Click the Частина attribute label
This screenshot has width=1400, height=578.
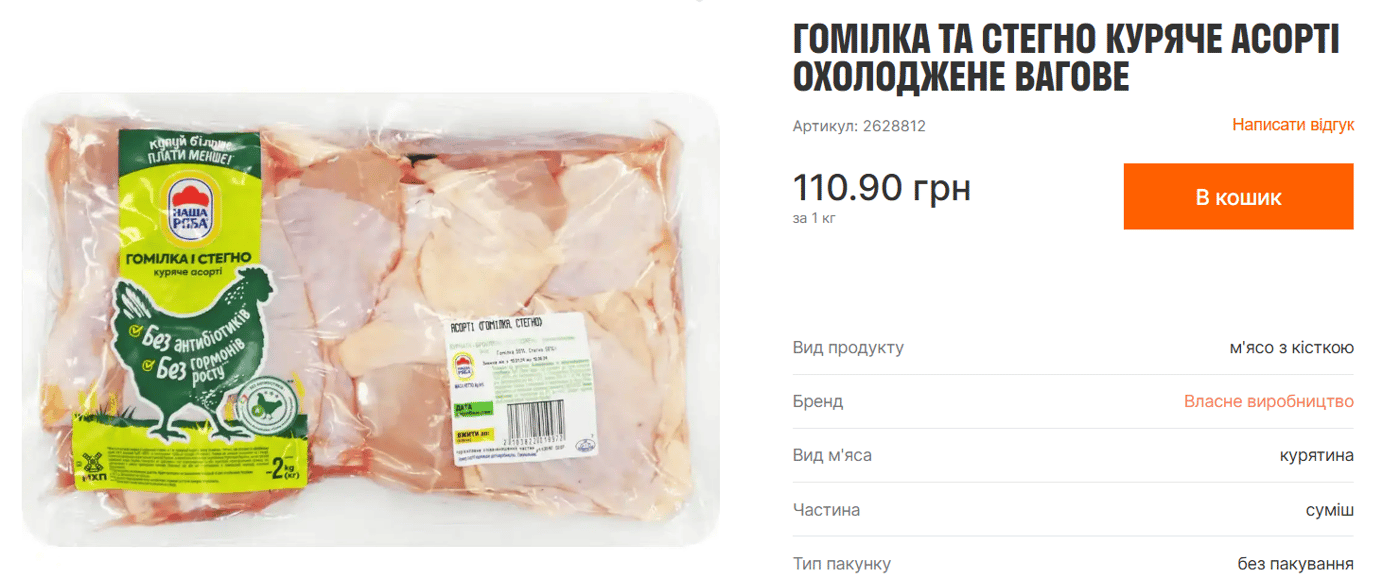tap(826, 510)
